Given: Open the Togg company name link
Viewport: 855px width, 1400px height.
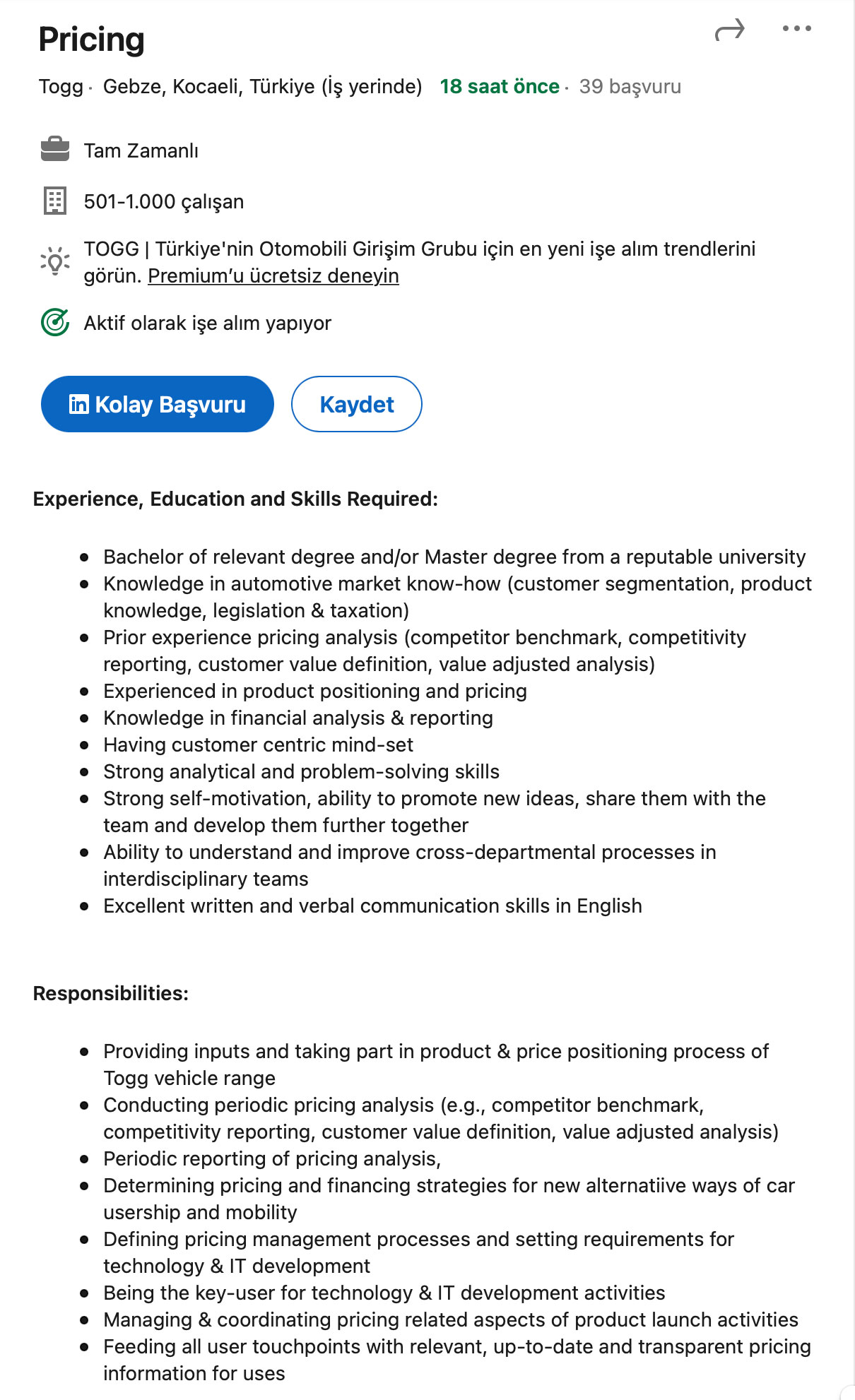Looking at the screenshot, I should 61,86.
